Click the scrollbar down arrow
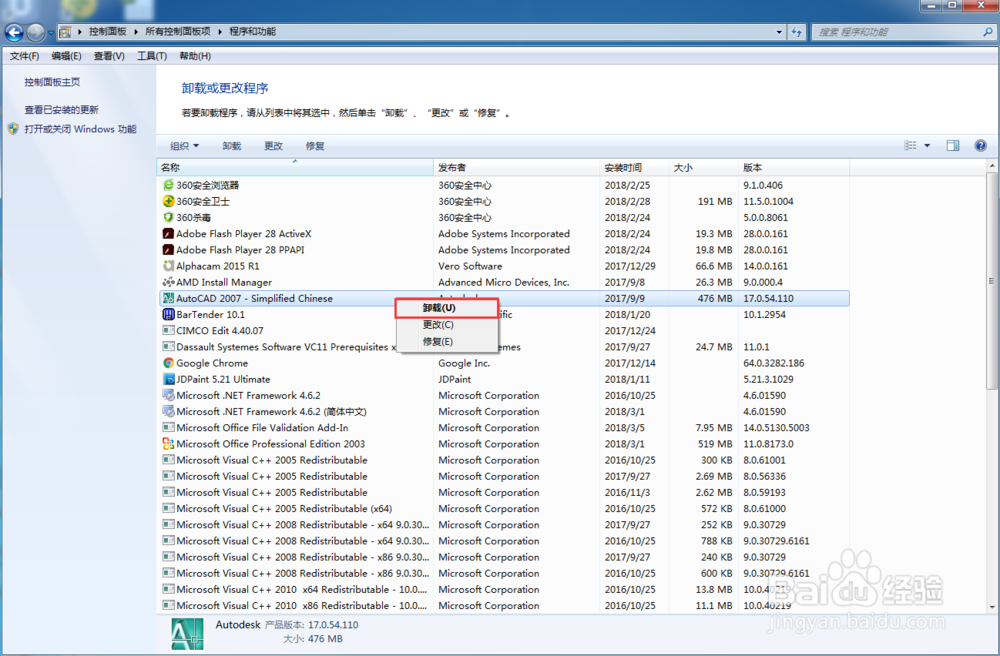The image size is (1000, 656). pos(992,608)
